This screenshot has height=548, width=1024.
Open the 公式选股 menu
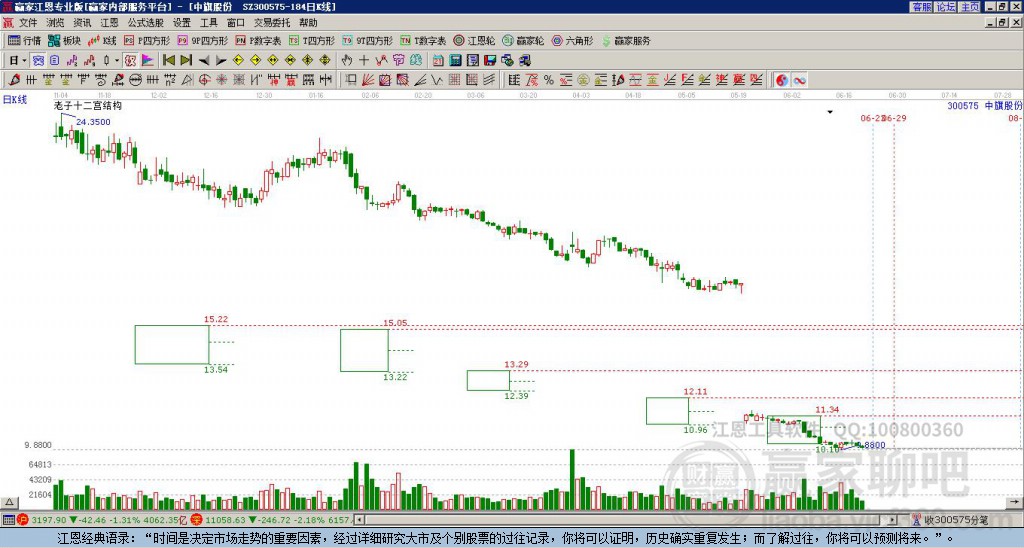146,23
